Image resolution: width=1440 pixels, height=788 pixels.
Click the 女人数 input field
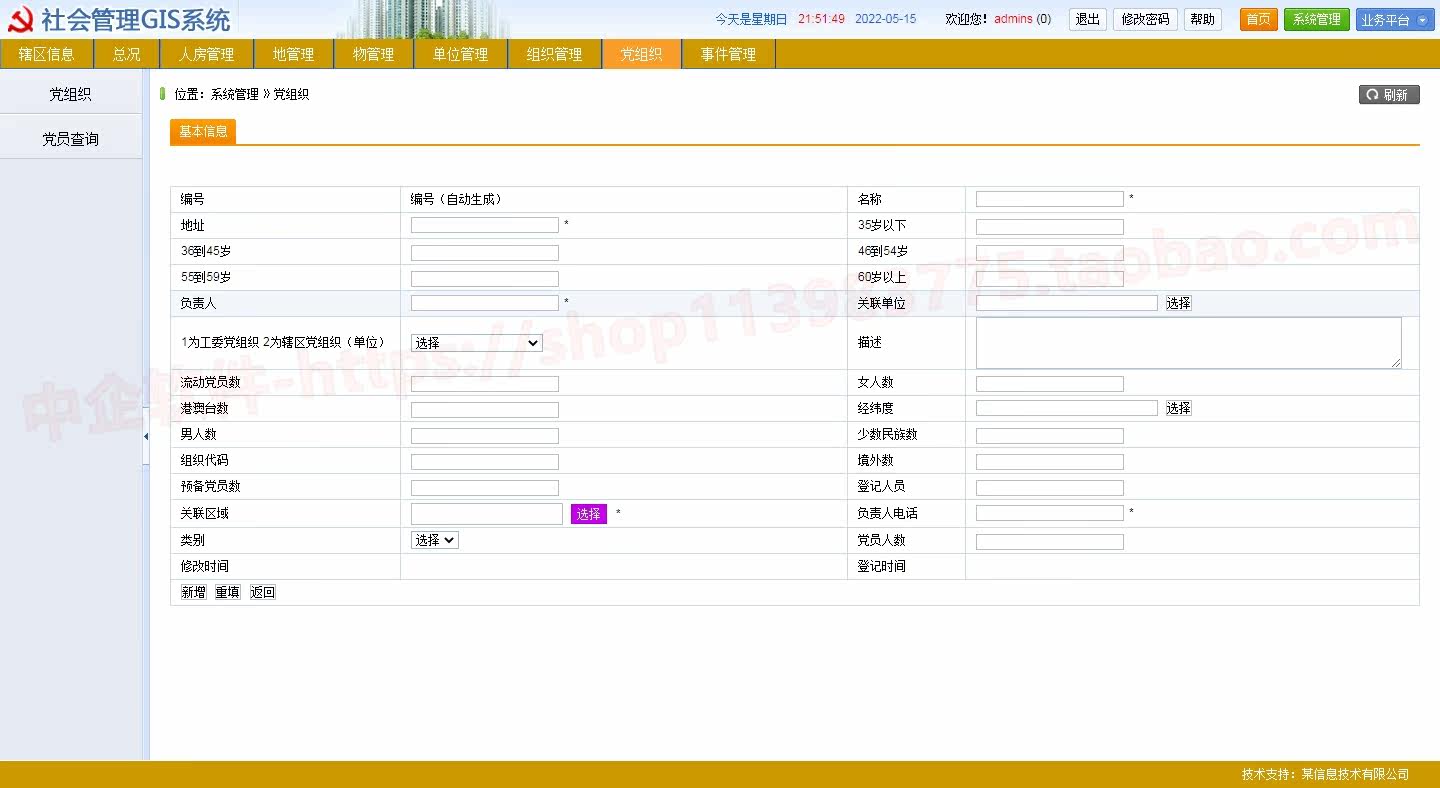coord(1050,384)
